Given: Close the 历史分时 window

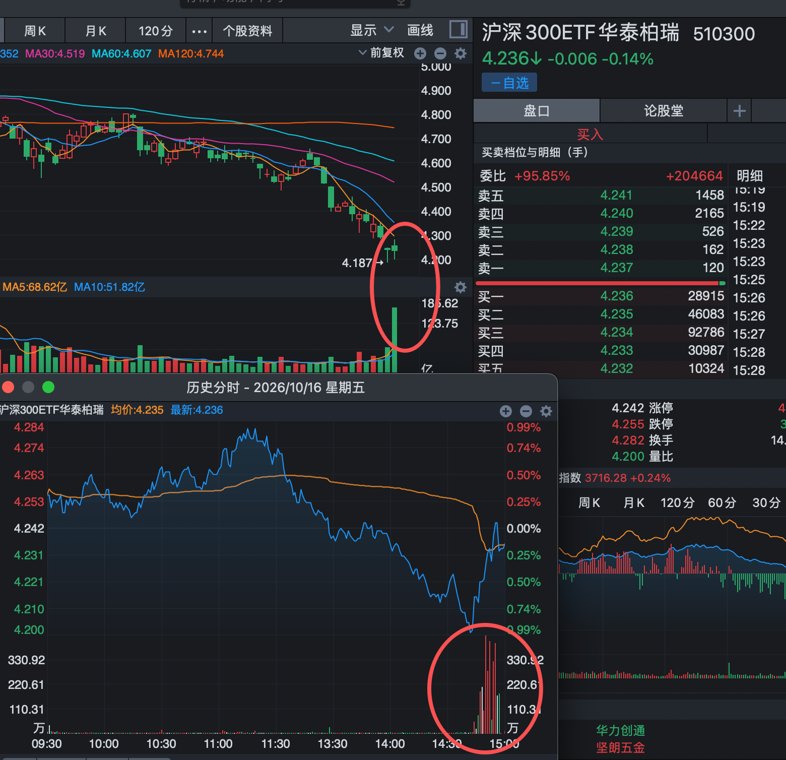Looking at the screenshot, I should (8, 387).
